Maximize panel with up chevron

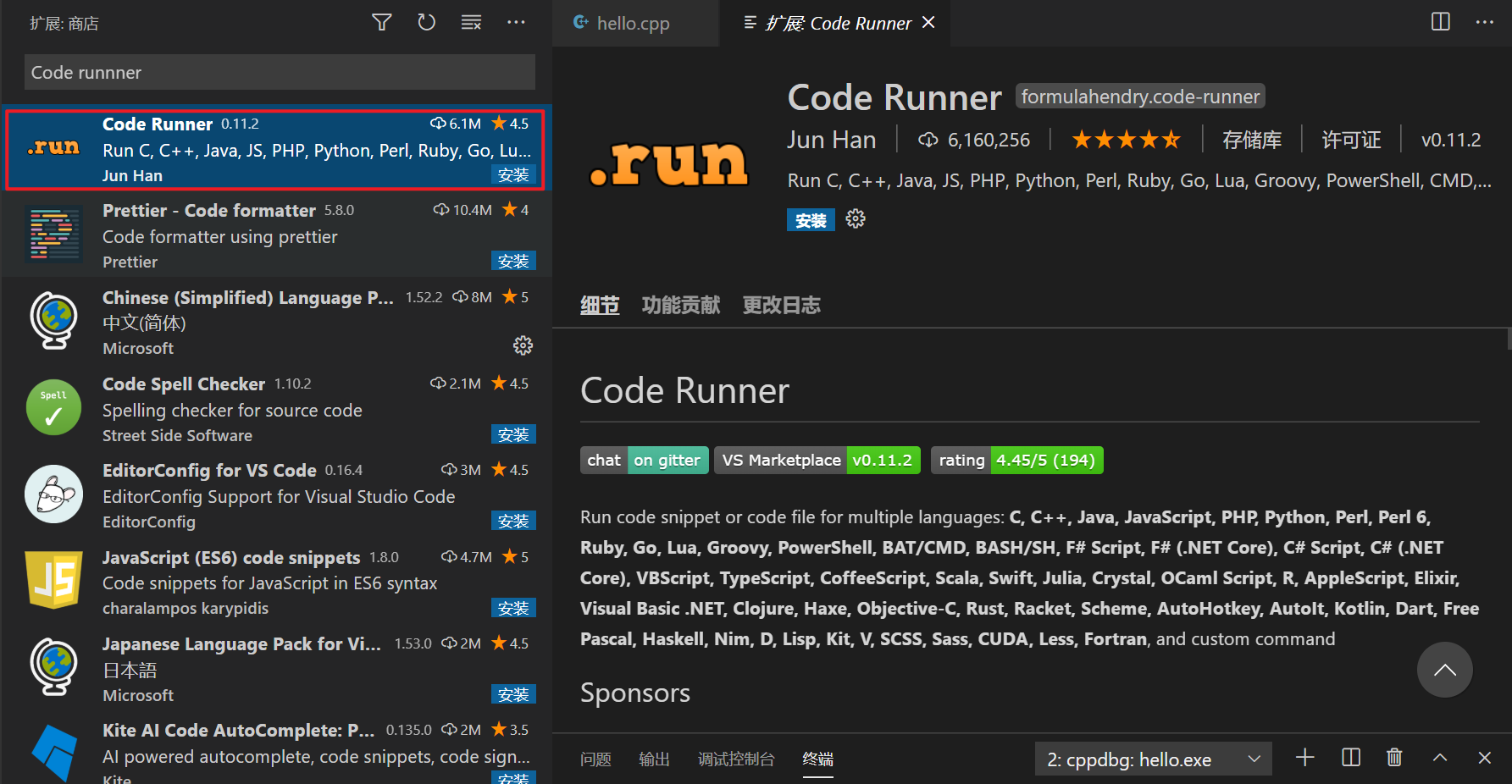pyautogui.click(x=1439, y=758)
